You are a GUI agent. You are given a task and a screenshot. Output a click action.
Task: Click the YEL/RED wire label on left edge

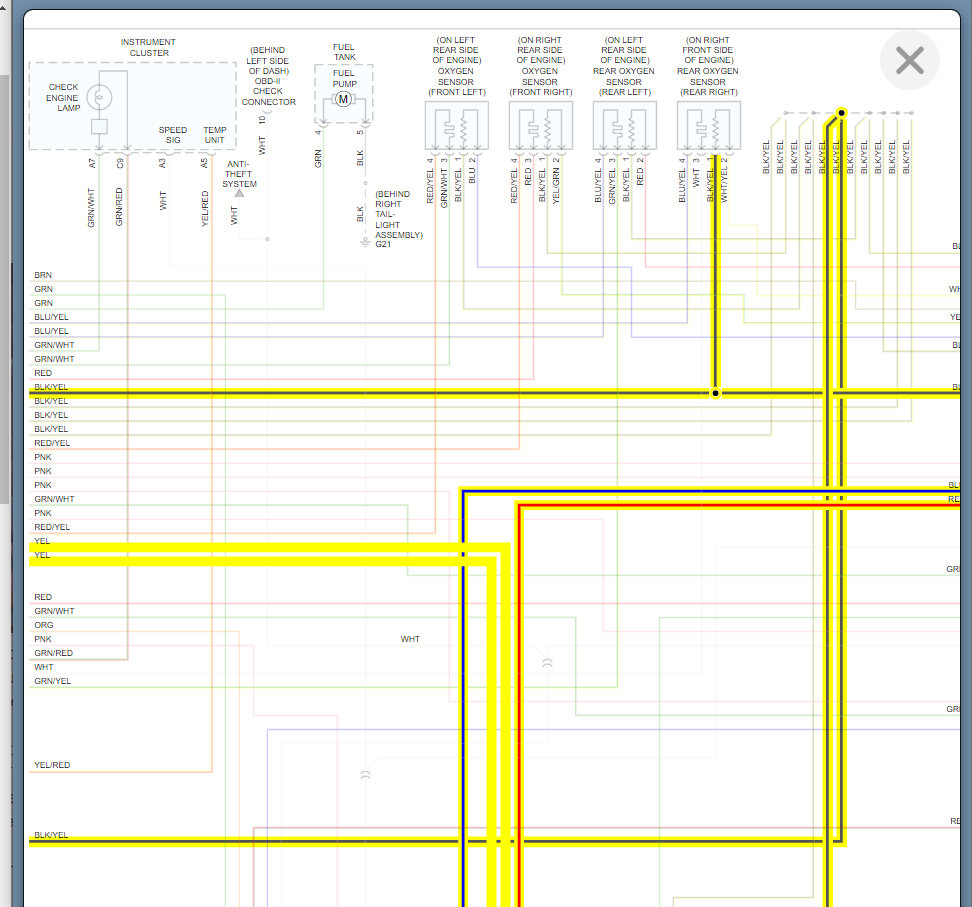52,765
